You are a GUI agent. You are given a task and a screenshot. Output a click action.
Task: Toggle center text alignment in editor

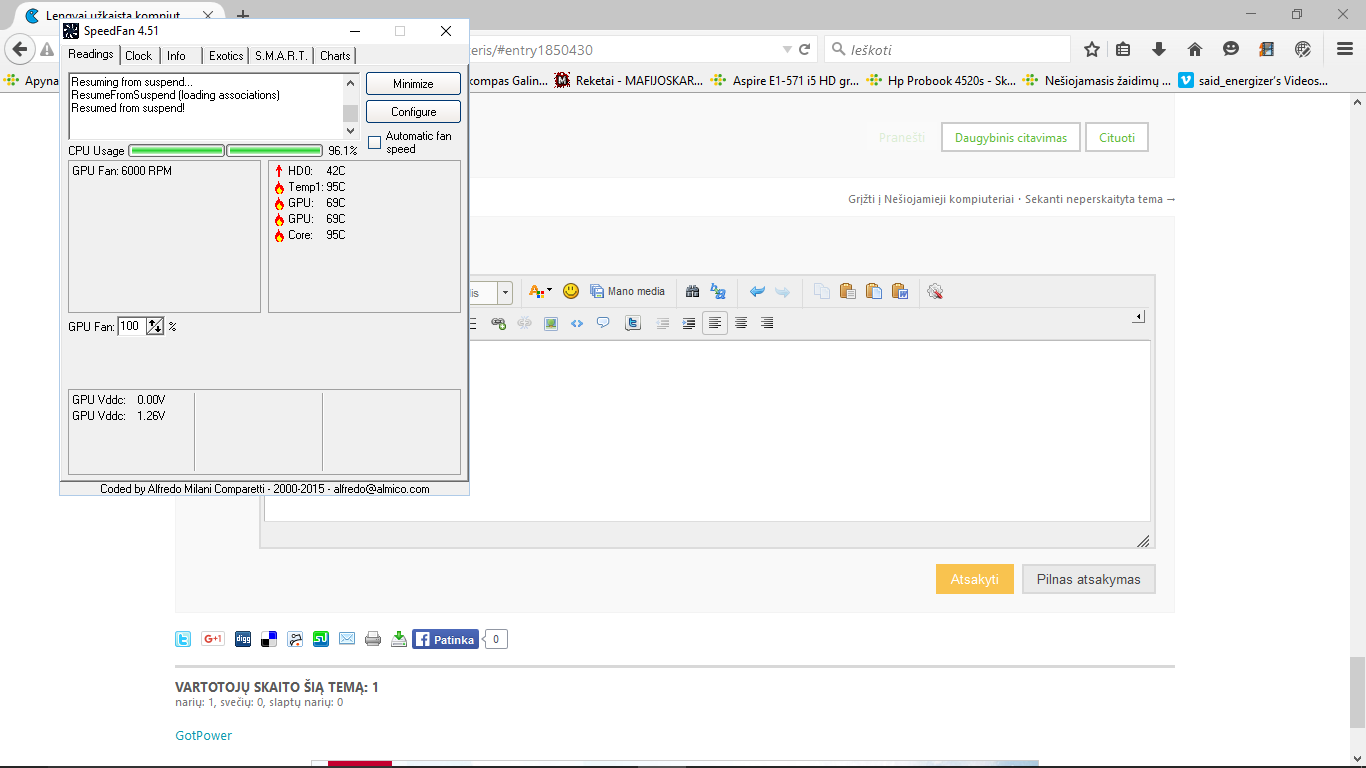[x=741, y=323]
